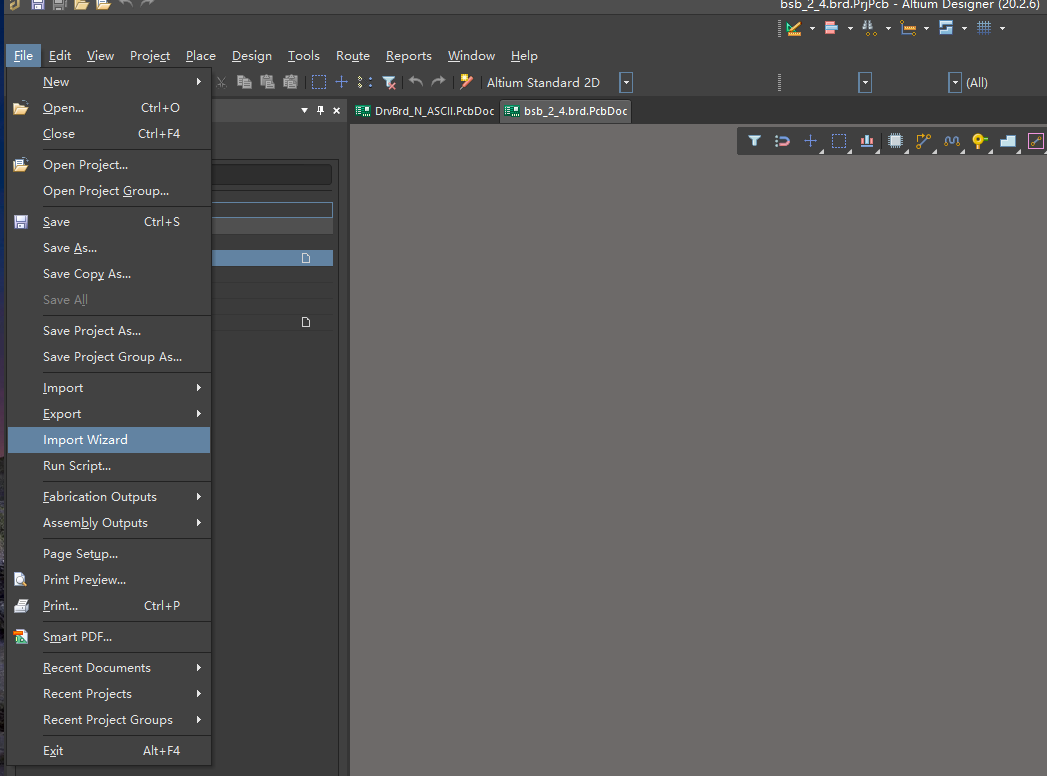Viewport: 1047px width, 776px height.
Task: Open the (All) filter dropdown
Action: [x=955, y=83]
